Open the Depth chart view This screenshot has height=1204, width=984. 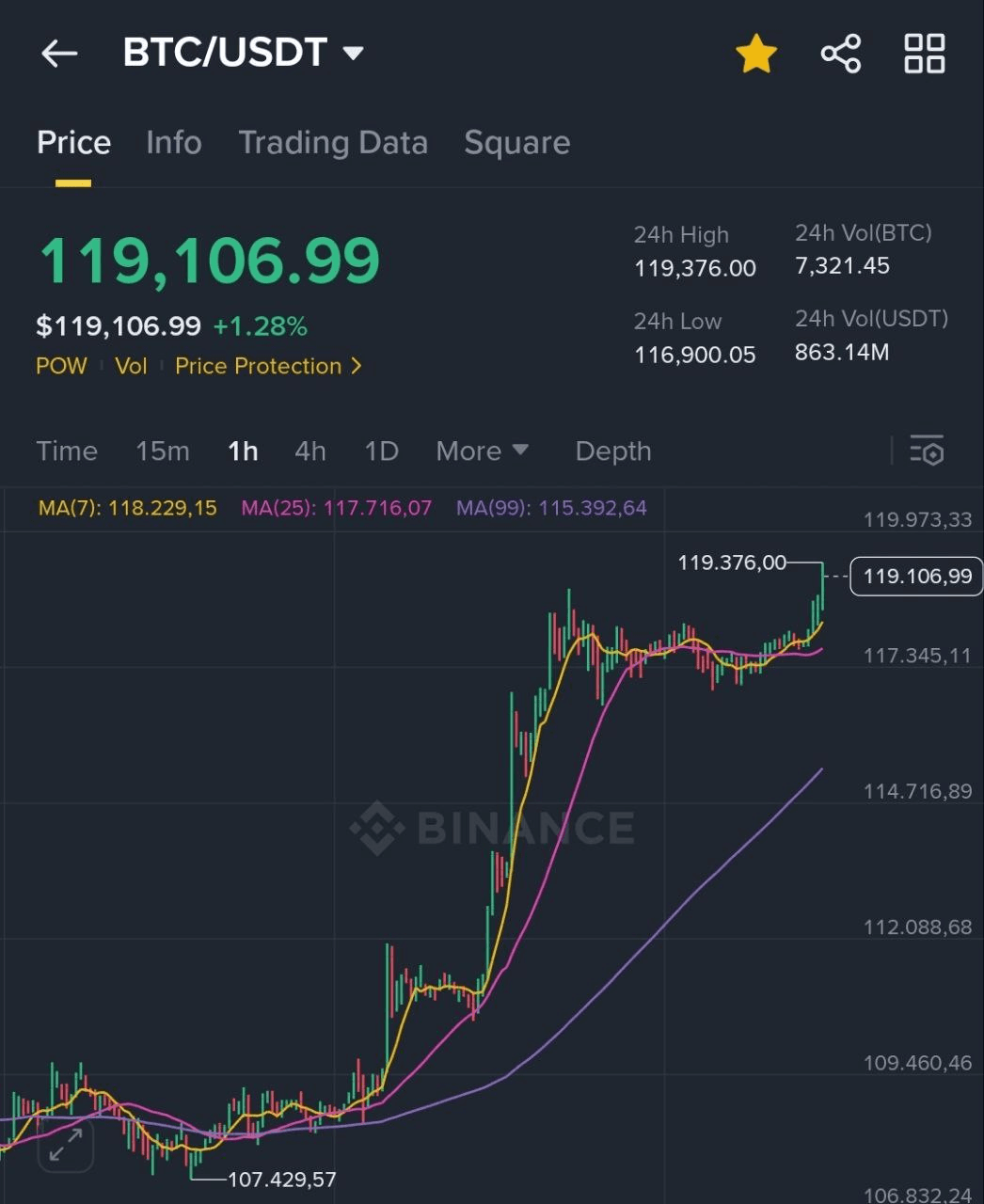[613, 451]
